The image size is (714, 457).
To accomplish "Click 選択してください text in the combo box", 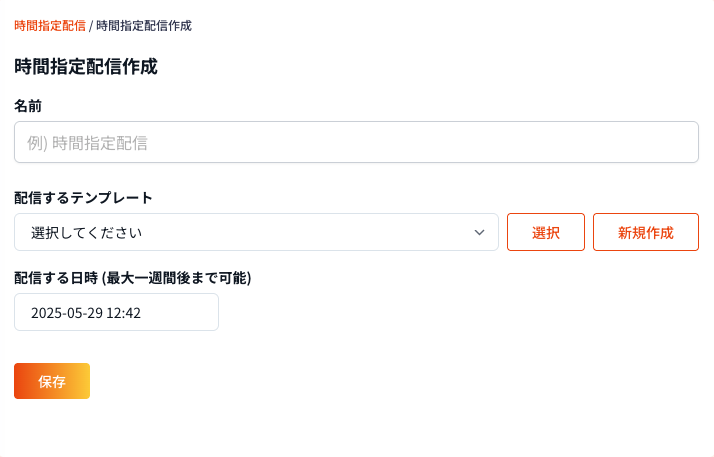I will [x=86, y=233].
